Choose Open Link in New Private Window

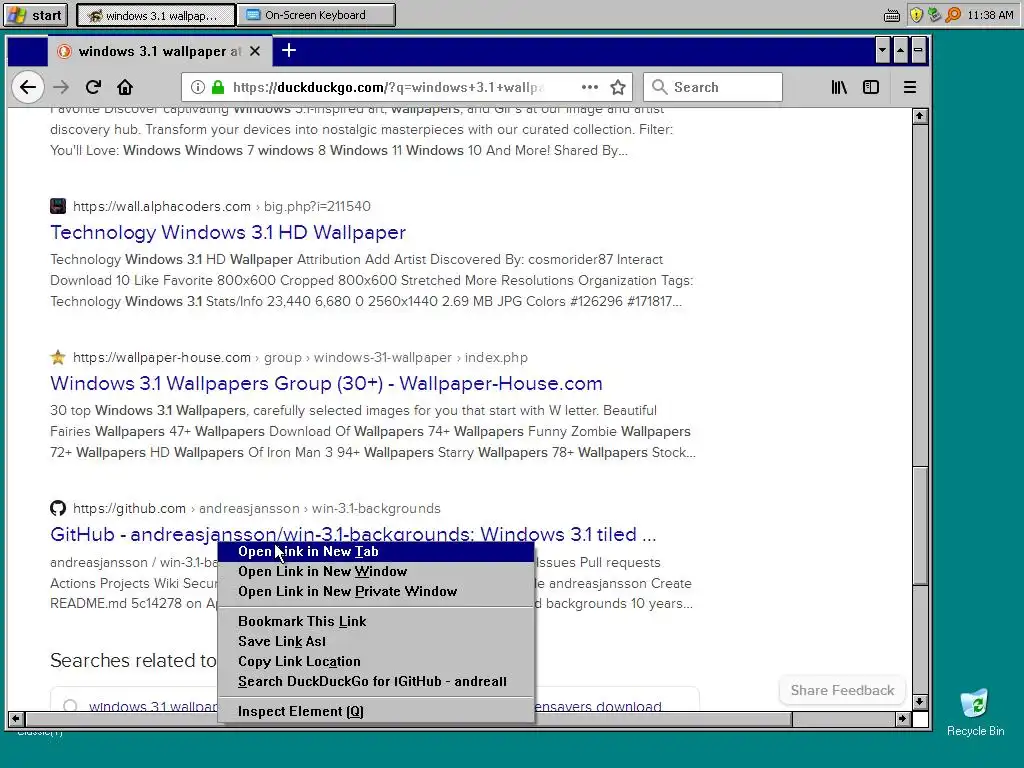click(376, 592)
